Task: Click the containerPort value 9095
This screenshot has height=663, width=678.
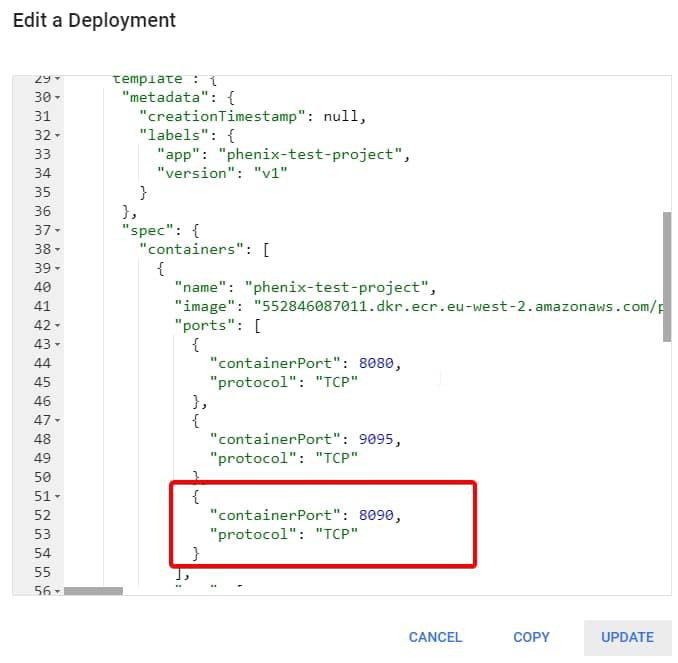Action: pos(376,439)
